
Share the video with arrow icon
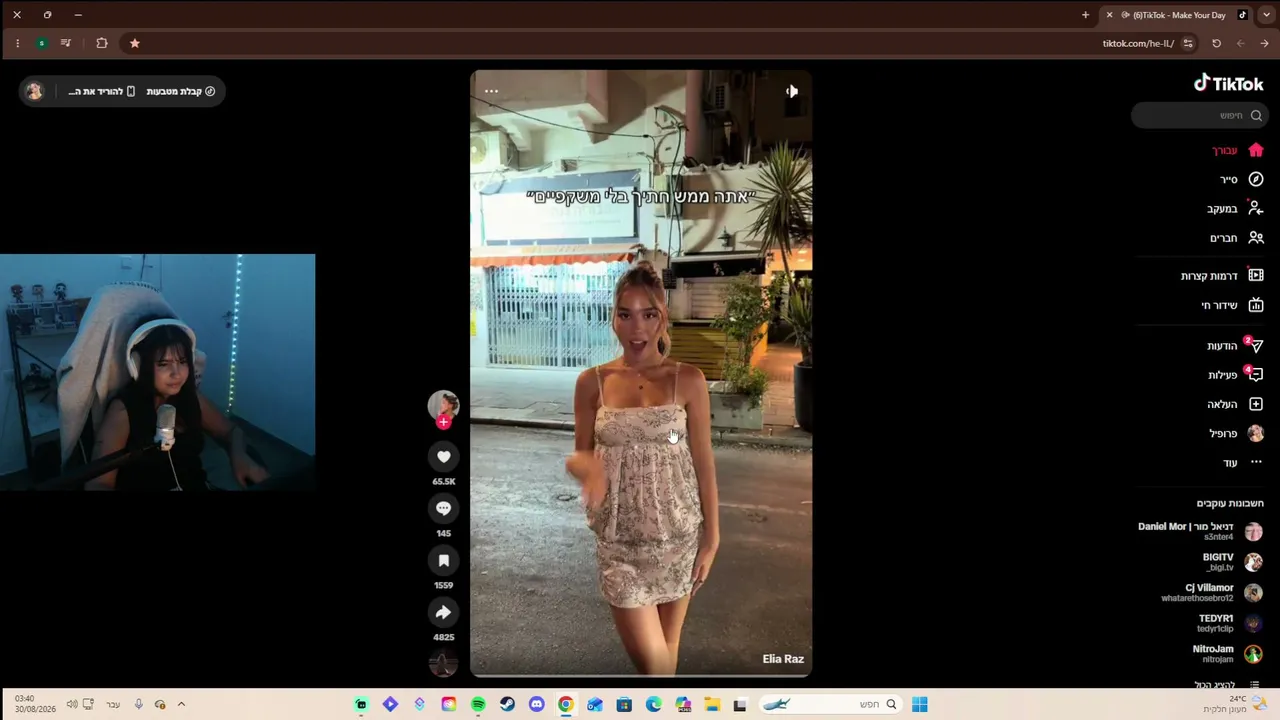pos(444,613)
